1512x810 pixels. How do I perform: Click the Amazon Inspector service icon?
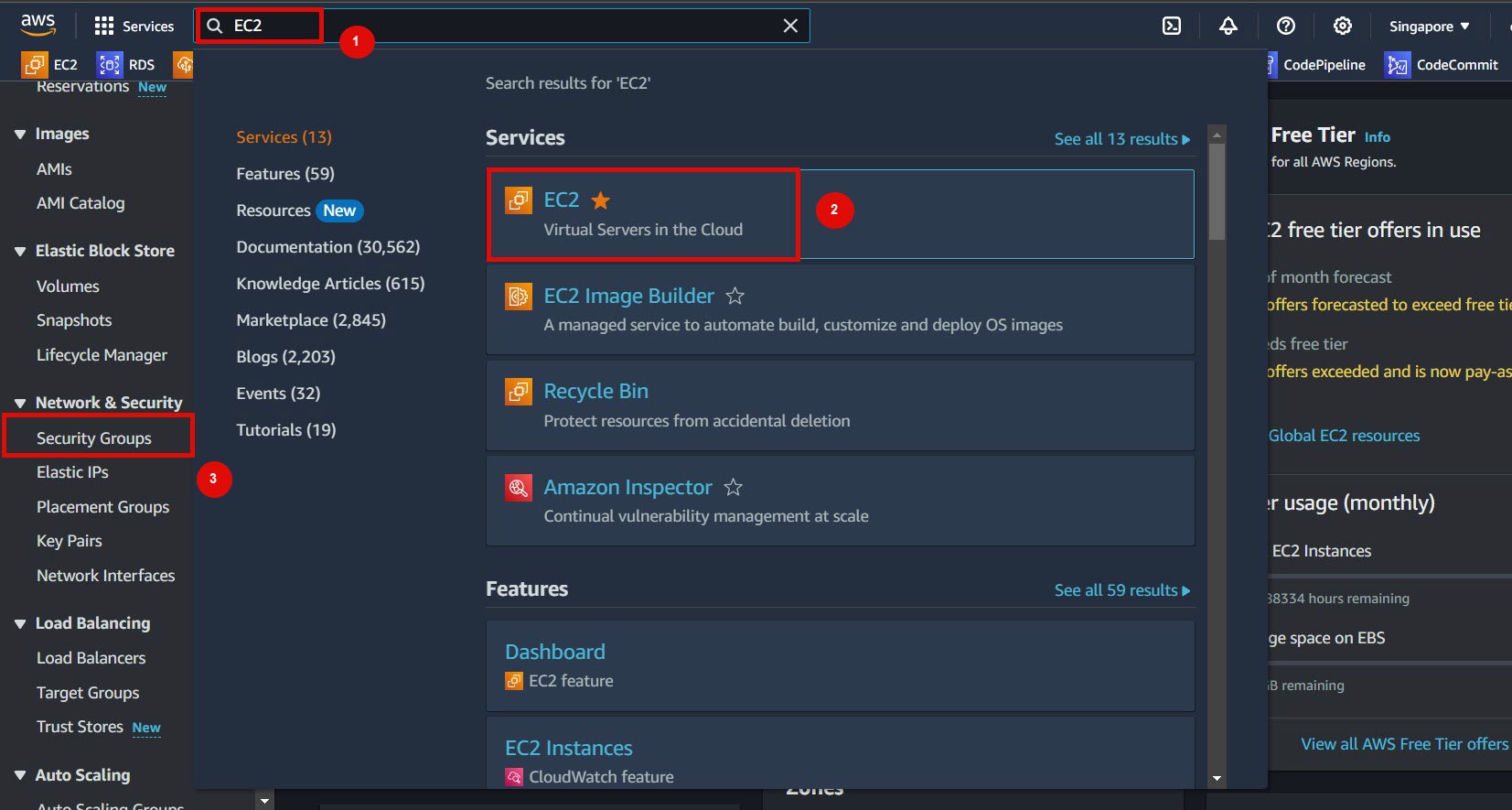pos(519,488)
